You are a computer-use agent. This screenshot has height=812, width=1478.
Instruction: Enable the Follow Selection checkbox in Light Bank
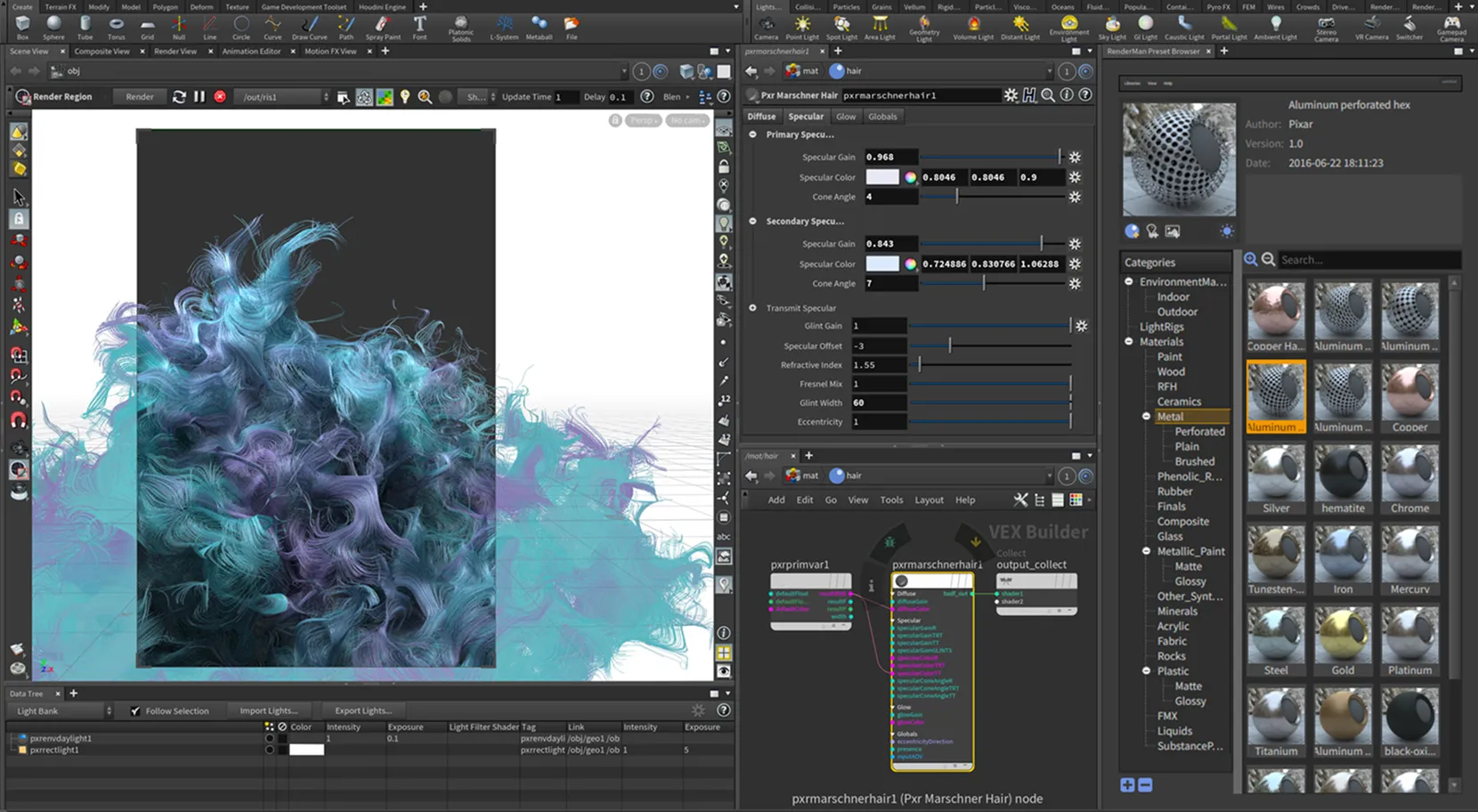pyautogui.click(x=135, y=710)
